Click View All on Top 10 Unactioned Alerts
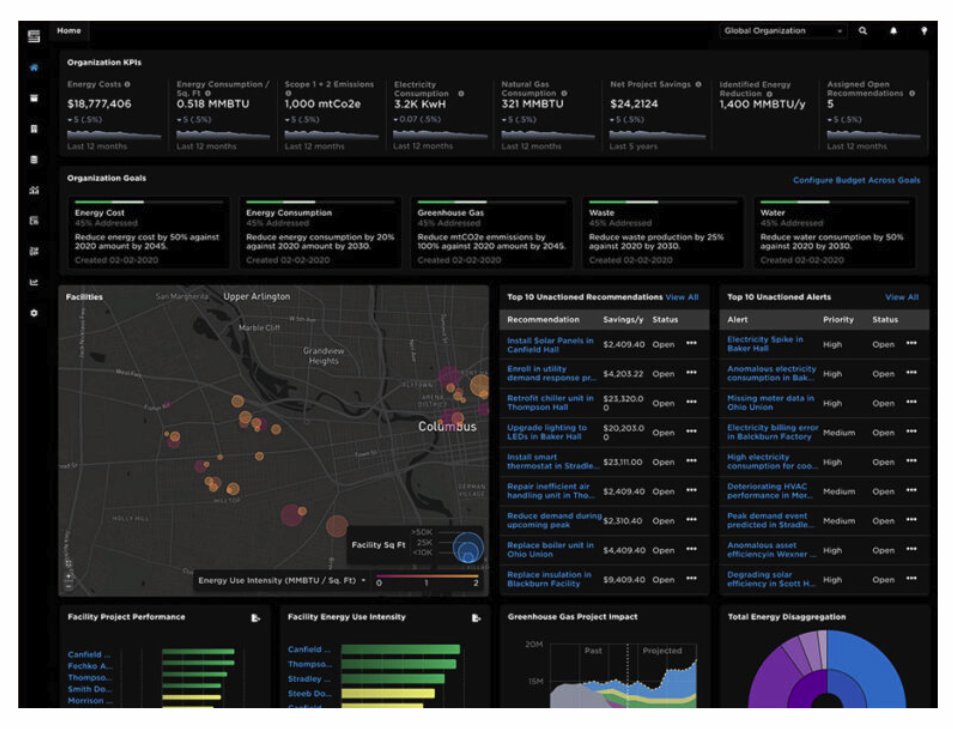The height and width of the screenshot is (729, 953). pyautogui.click(x=901, y=297)
